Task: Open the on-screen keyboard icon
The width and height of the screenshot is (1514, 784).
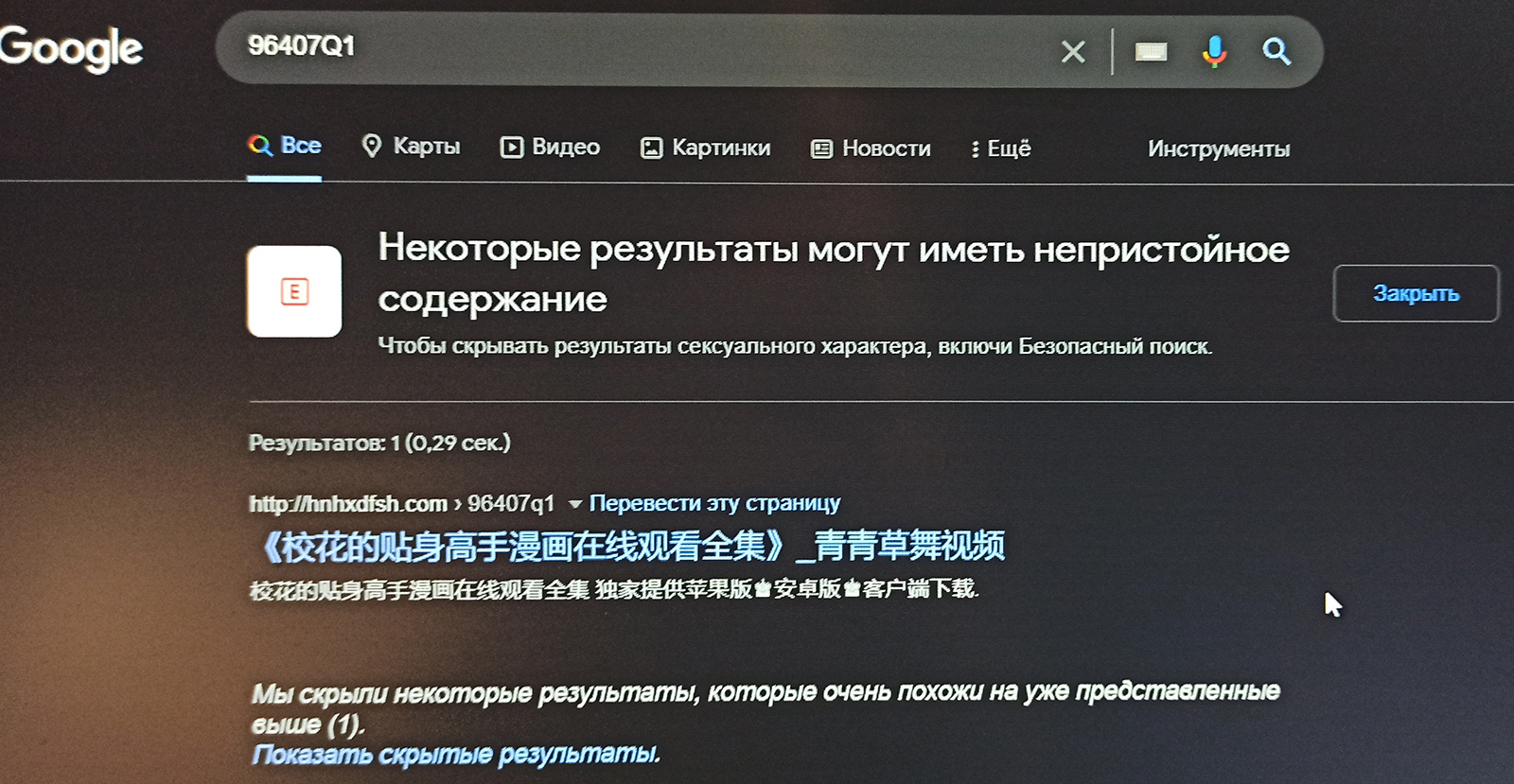Action: 1151,51
